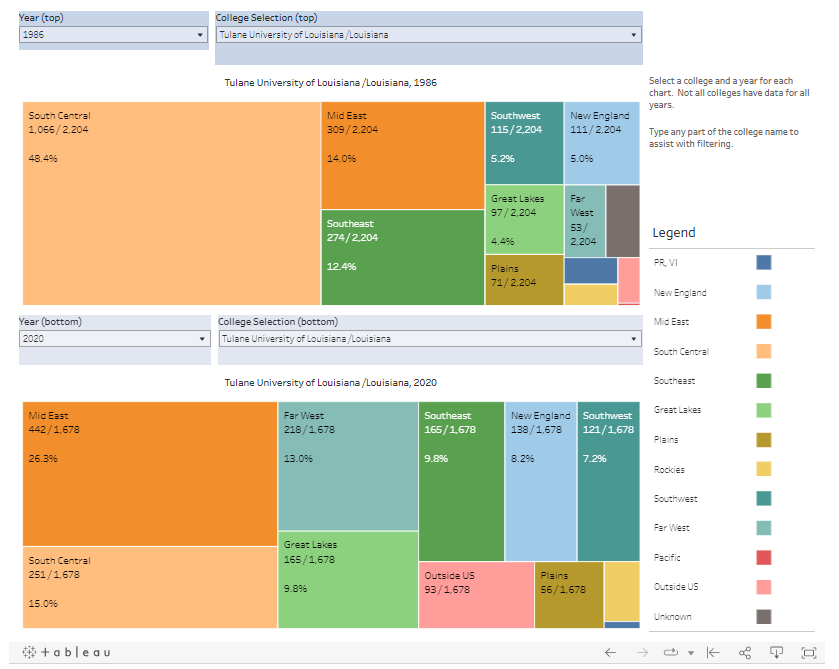Click the Replay animation icon
Image resolution: width=839 pixels, height=669 pixels.
pos(671,652)
